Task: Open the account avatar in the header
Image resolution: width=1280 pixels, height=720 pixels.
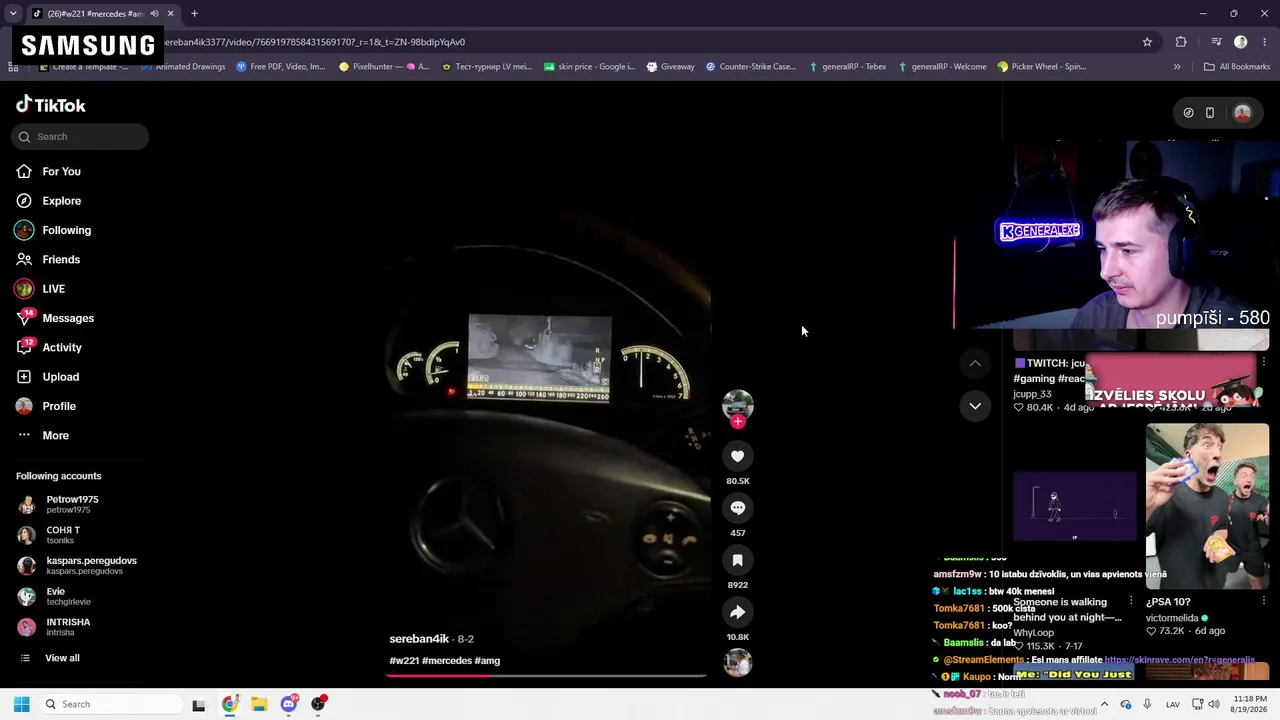Action: point(1243,113)
